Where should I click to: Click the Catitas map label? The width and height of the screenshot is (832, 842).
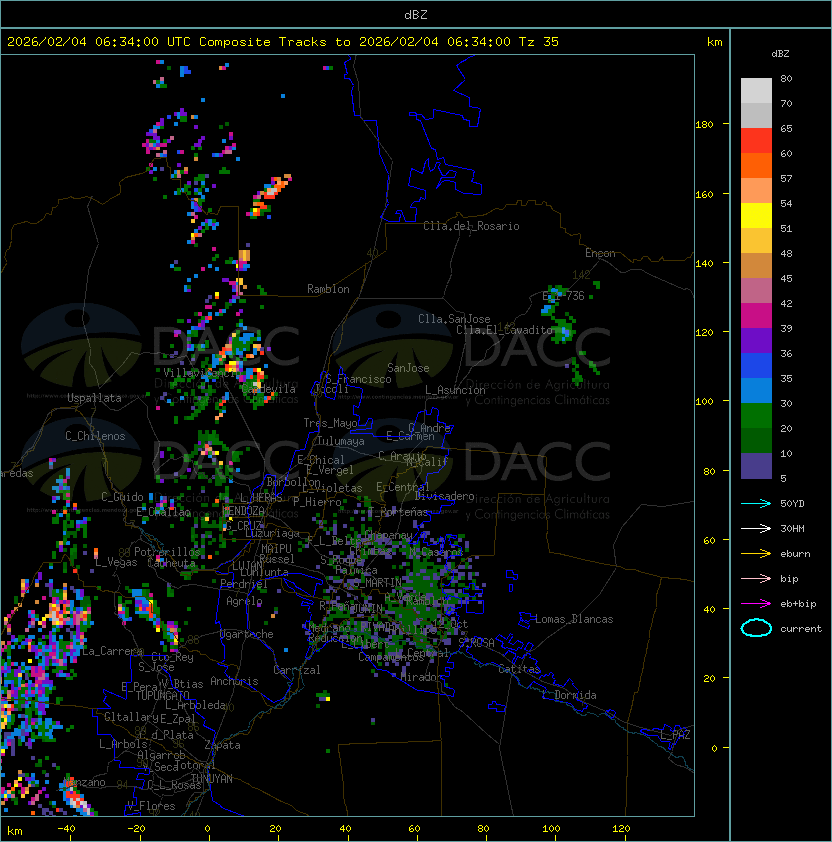[519, 669]
